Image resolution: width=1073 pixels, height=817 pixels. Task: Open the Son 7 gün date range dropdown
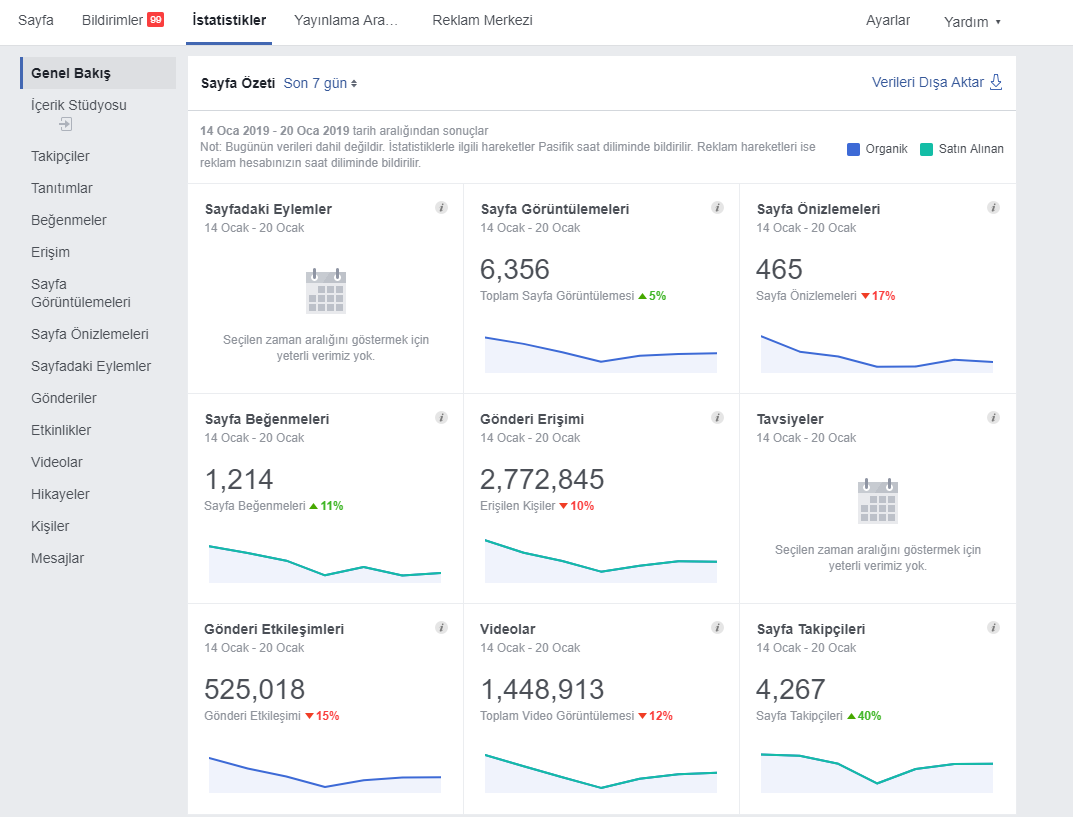(x=320, y=83)
